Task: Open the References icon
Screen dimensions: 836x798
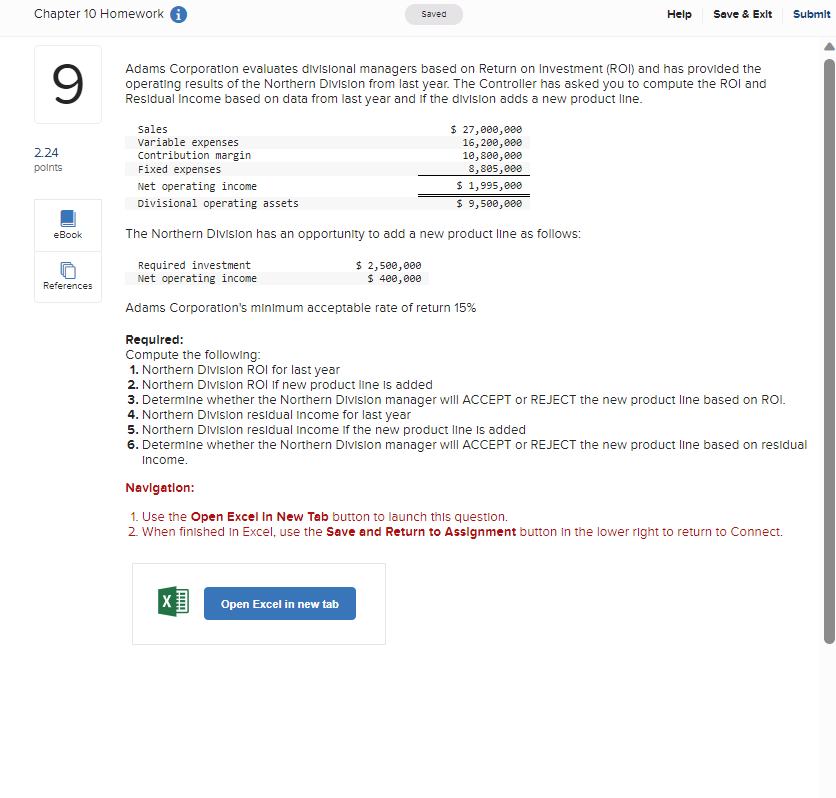Action: pos(68,270)
